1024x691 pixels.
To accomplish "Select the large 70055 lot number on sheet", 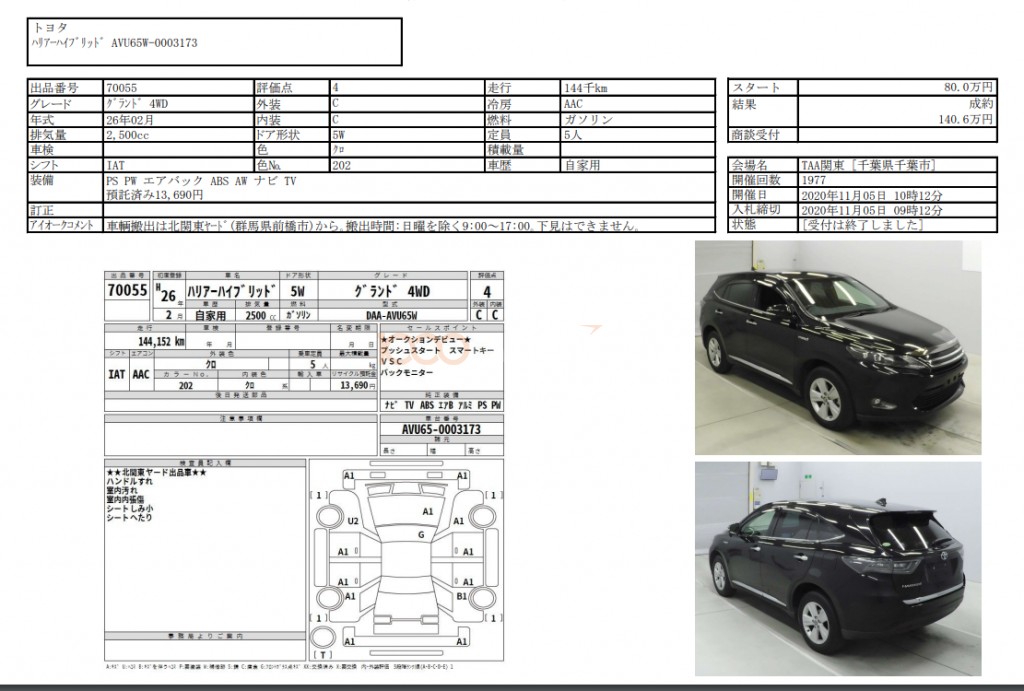I will 127,291.
